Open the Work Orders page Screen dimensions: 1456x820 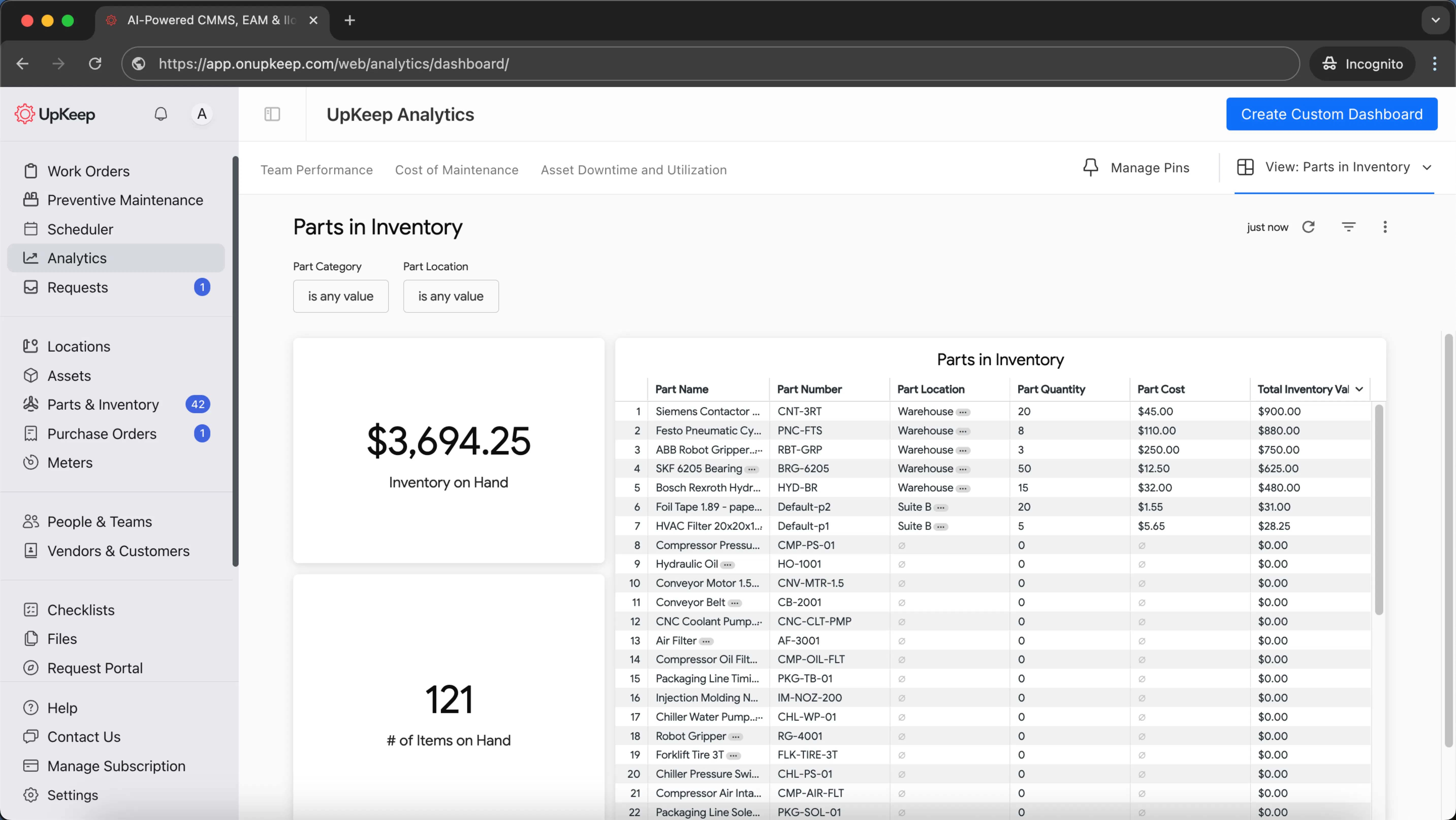tap(88, 171)
